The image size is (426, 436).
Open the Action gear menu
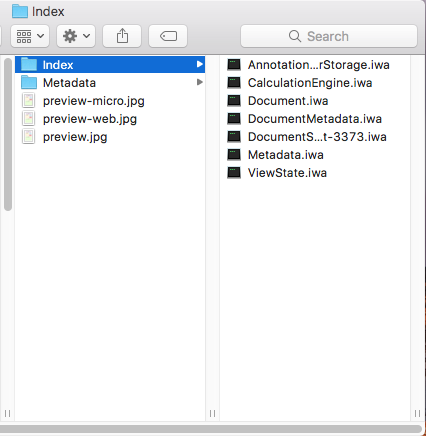pos(76,36)
